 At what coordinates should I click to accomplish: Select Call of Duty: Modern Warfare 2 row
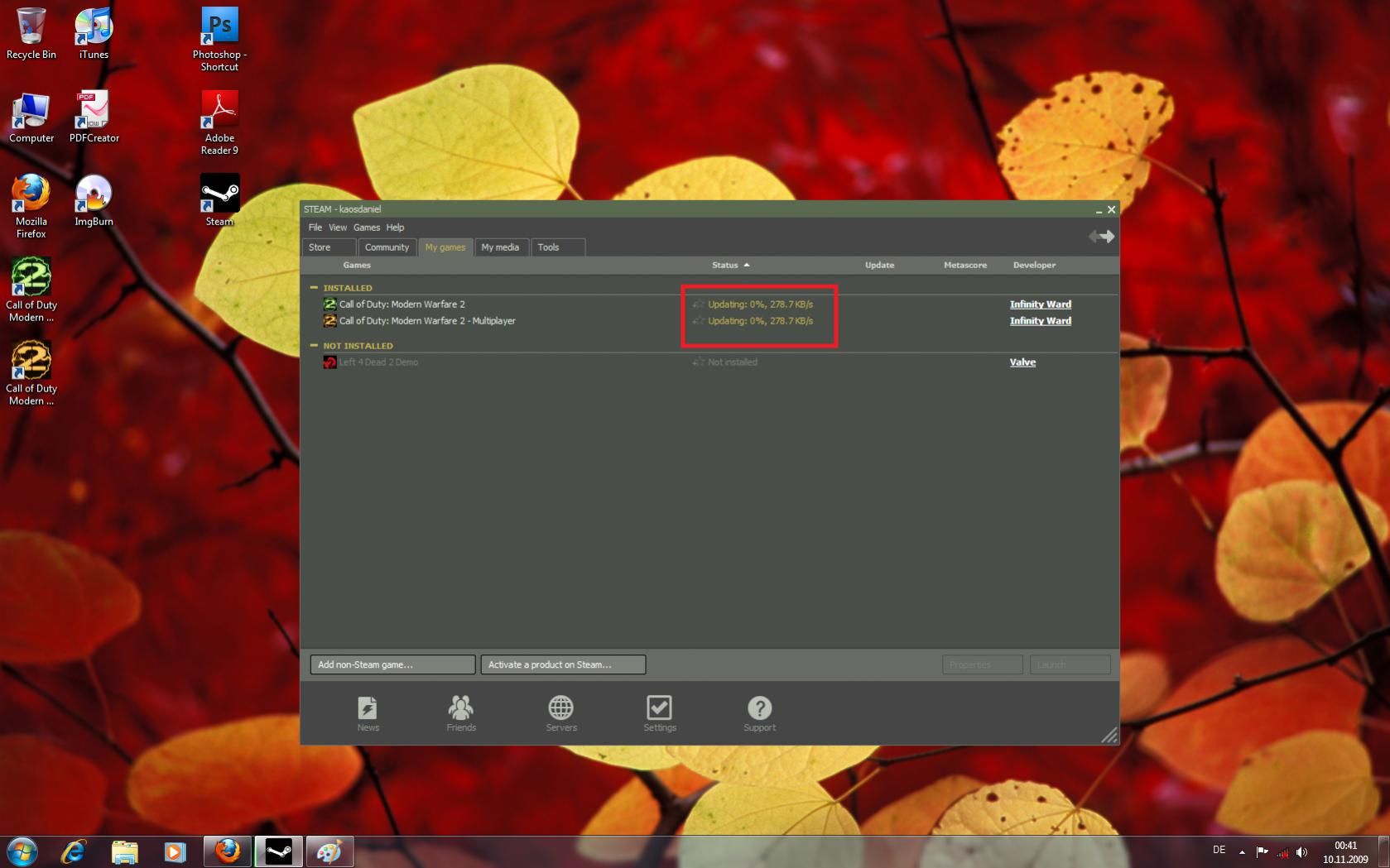point(710,305)
